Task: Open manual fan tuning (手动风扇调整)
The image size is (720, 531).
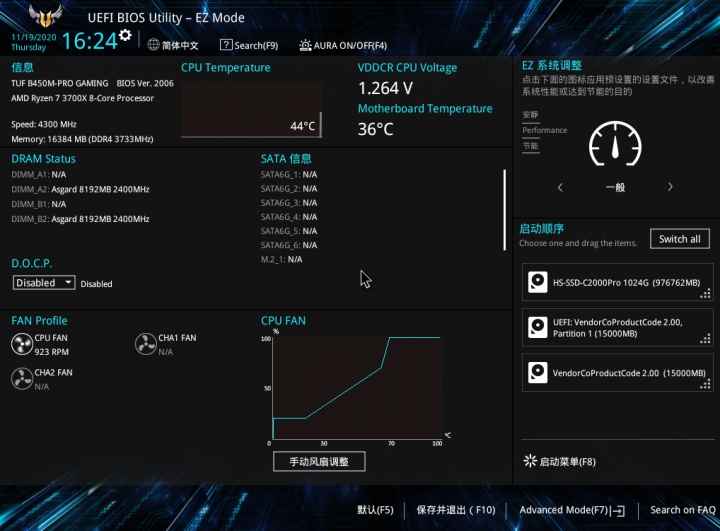Action: click(319, 461)
